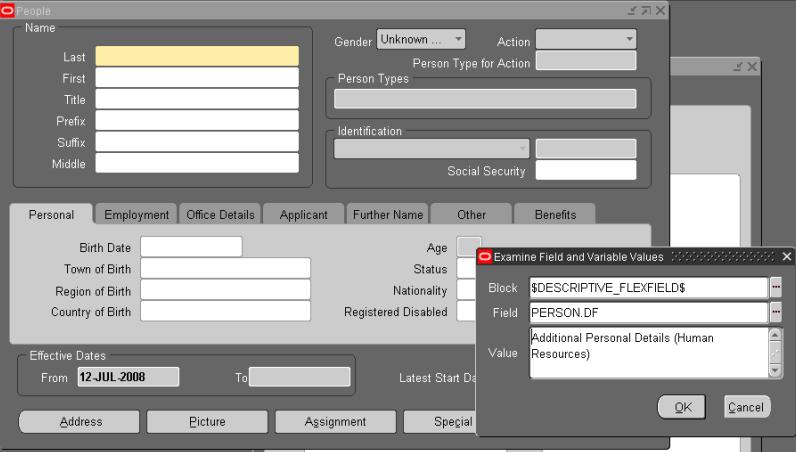This screenshot has height=452, width=796.
Task: Click the Middle name input field
Action: pyautogui.click(x=197, y=164)
